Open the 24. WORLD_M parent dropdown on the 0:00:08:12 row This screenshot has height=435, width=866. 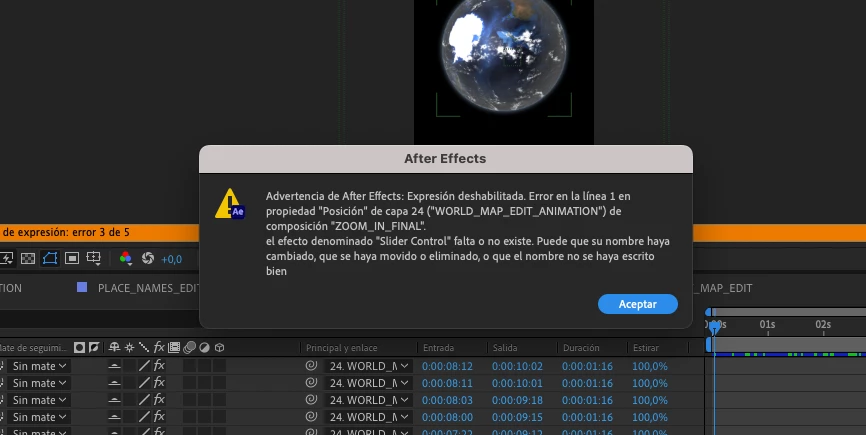pos(368,366)
